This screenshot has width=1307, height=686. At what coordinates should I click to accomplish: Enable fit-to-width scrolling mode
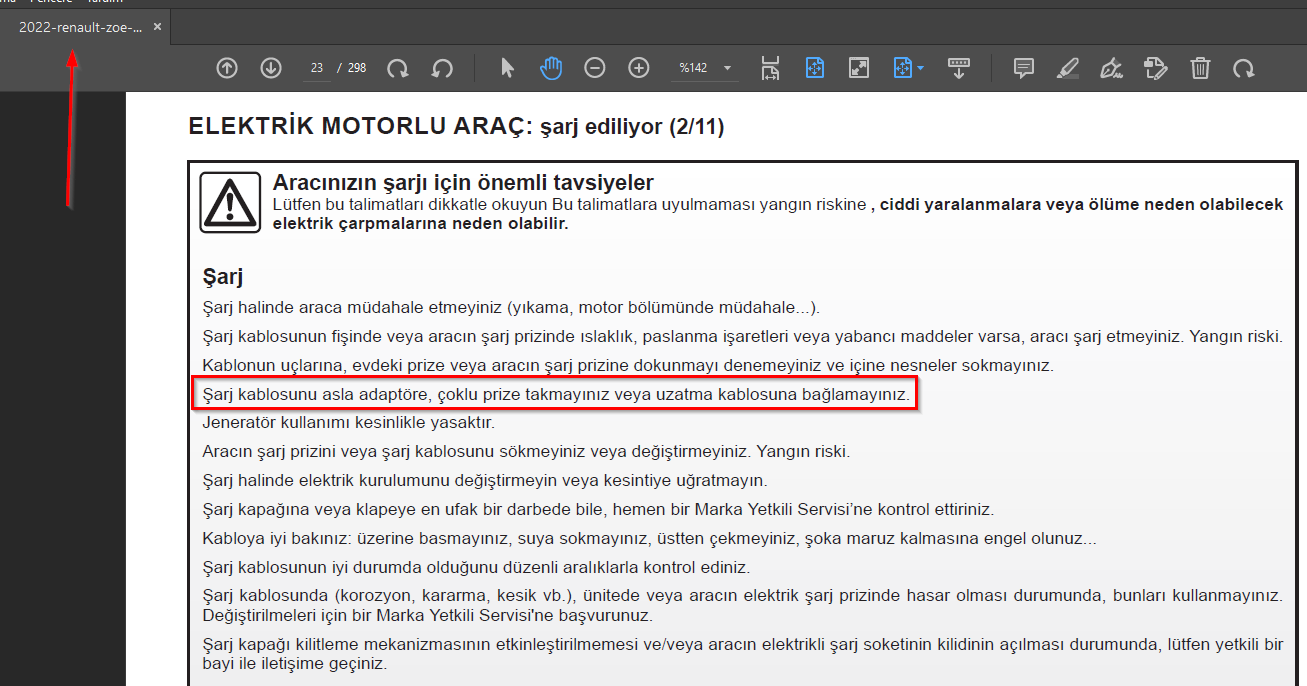[x=770, y=68]
